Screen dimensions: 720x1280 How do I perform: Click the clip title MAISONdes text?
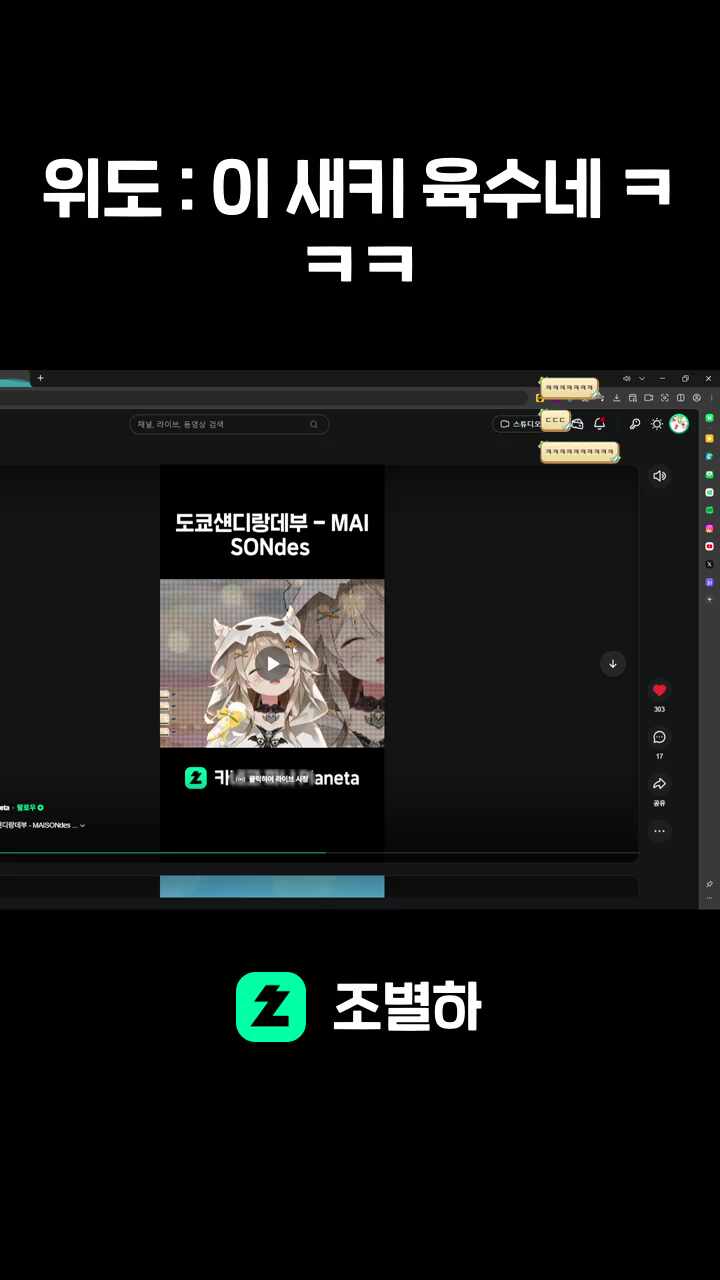click(39, 826)
